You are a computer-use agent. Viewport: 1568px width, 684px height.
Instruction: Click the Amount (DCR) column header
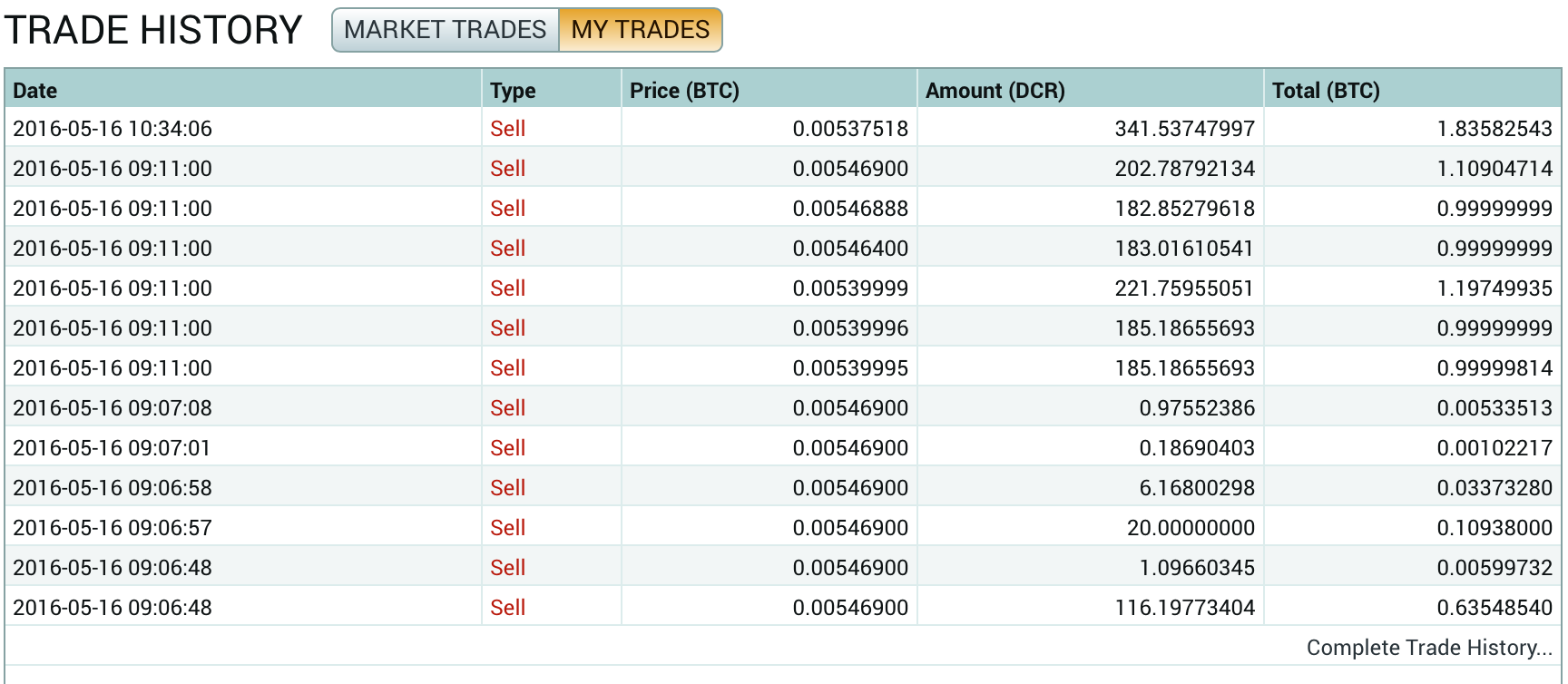point(995,91)
